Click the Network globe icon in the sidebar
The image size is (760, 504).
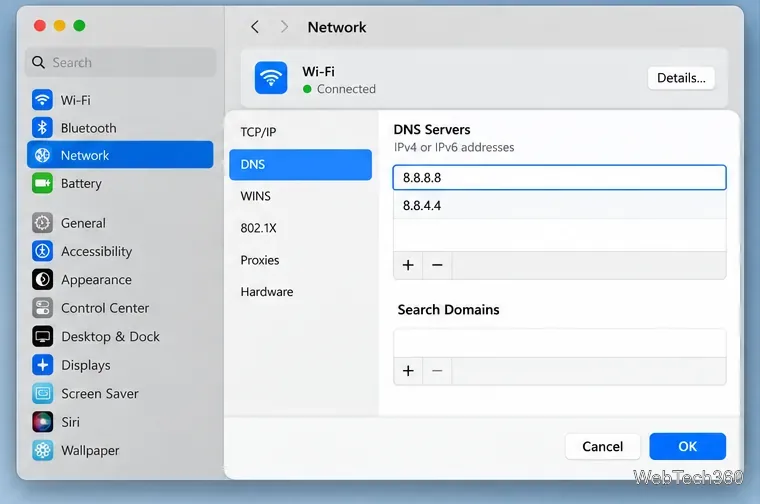[x=42, y=155]
